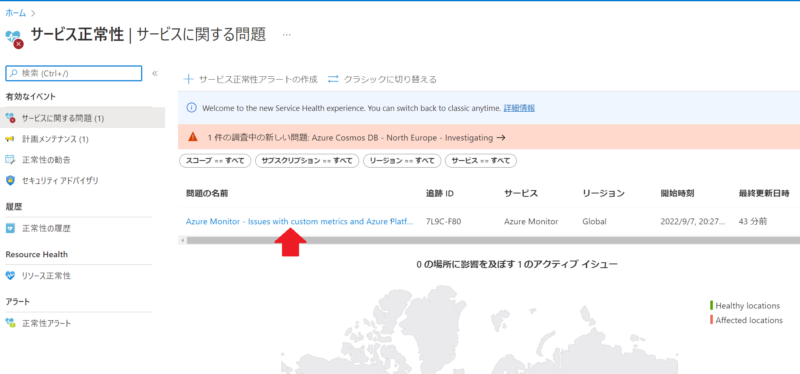
Task: Click the Service Health heart icon in header
Action: [x=14, y=38]
